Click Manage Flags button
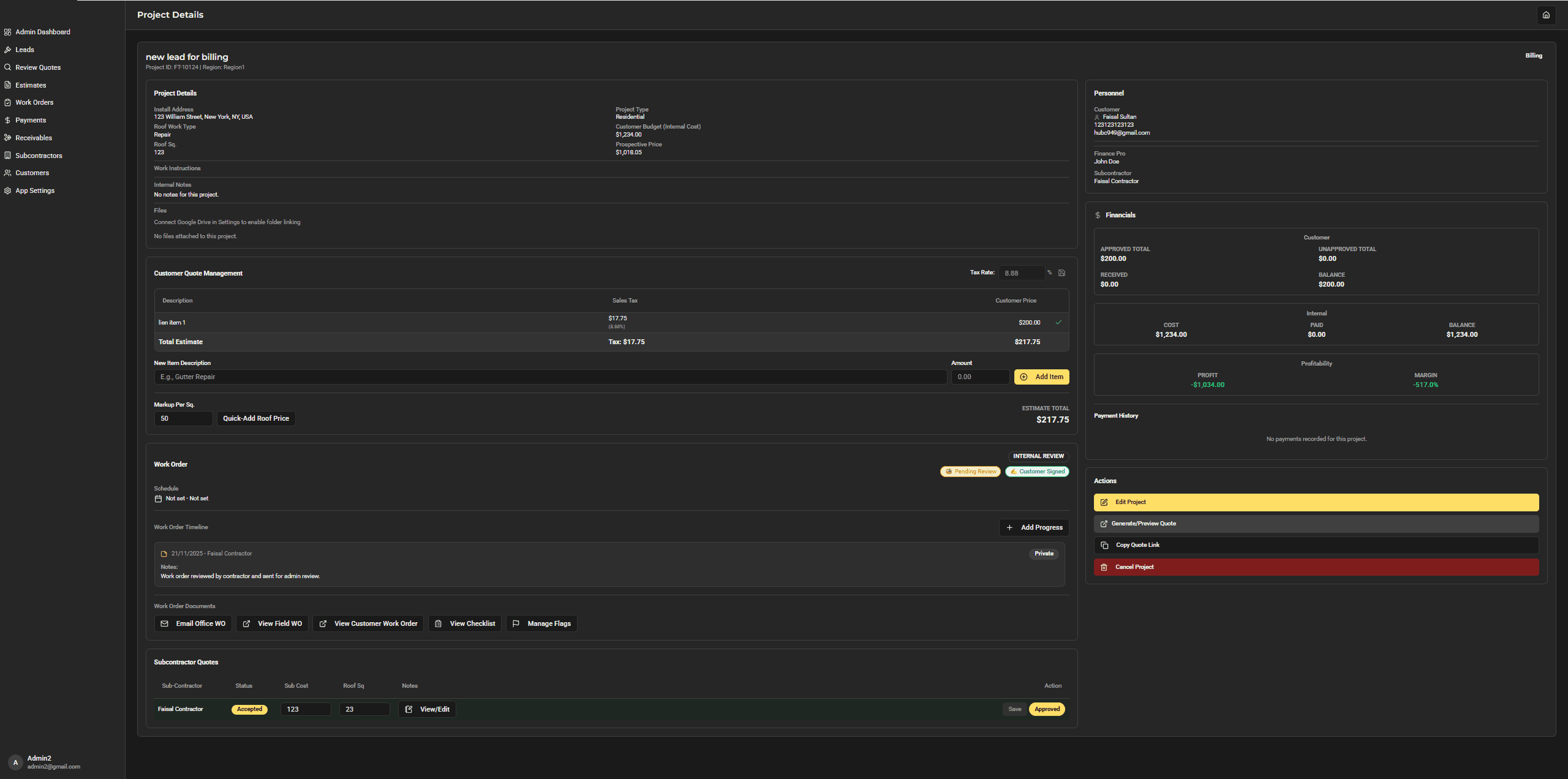This screenshot has width=1568, height=779. tap(541, 623)
